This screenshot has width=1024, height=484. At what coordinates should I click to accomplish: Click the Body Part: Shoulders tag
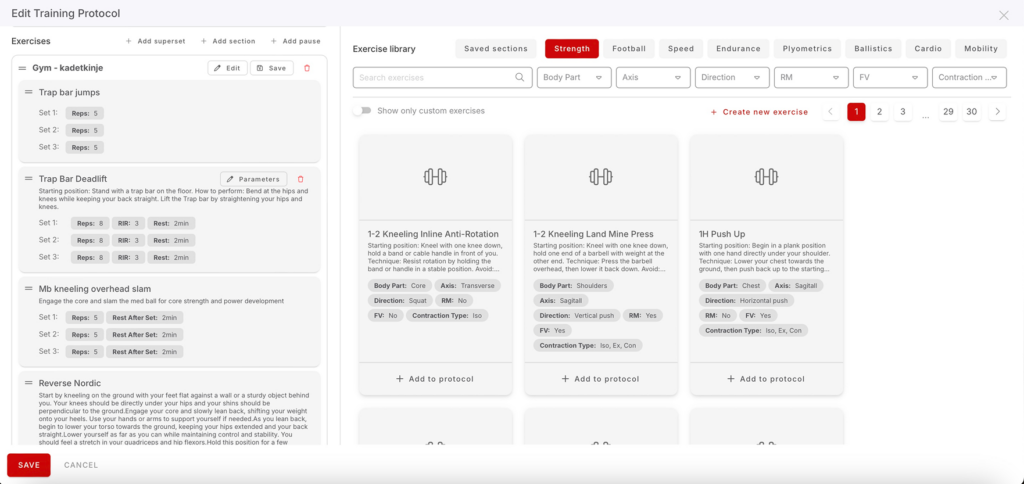[x=573, y=285]
